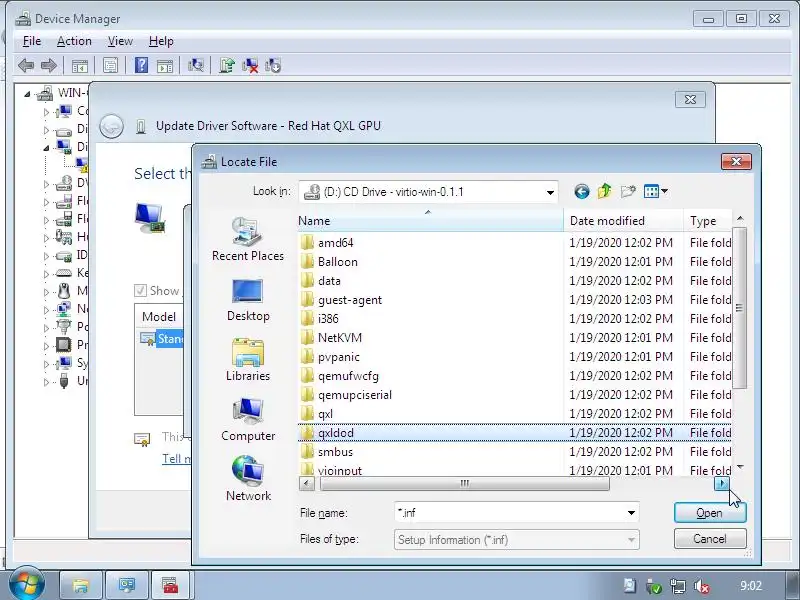Click the Show/Hide console tree toolbar icon
800x600 pixels.
tap(80, 65)
